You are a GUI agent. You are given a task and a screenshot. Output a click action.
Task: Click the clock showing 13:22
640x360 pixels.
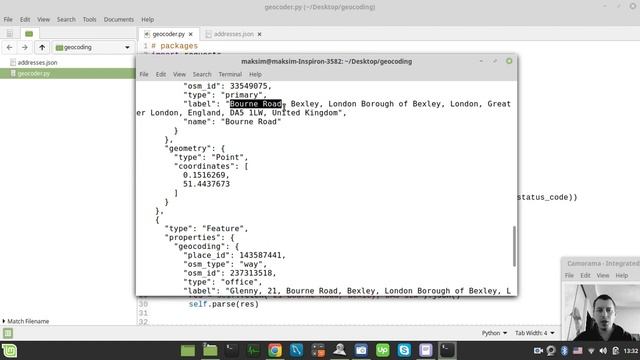(631, 351)
